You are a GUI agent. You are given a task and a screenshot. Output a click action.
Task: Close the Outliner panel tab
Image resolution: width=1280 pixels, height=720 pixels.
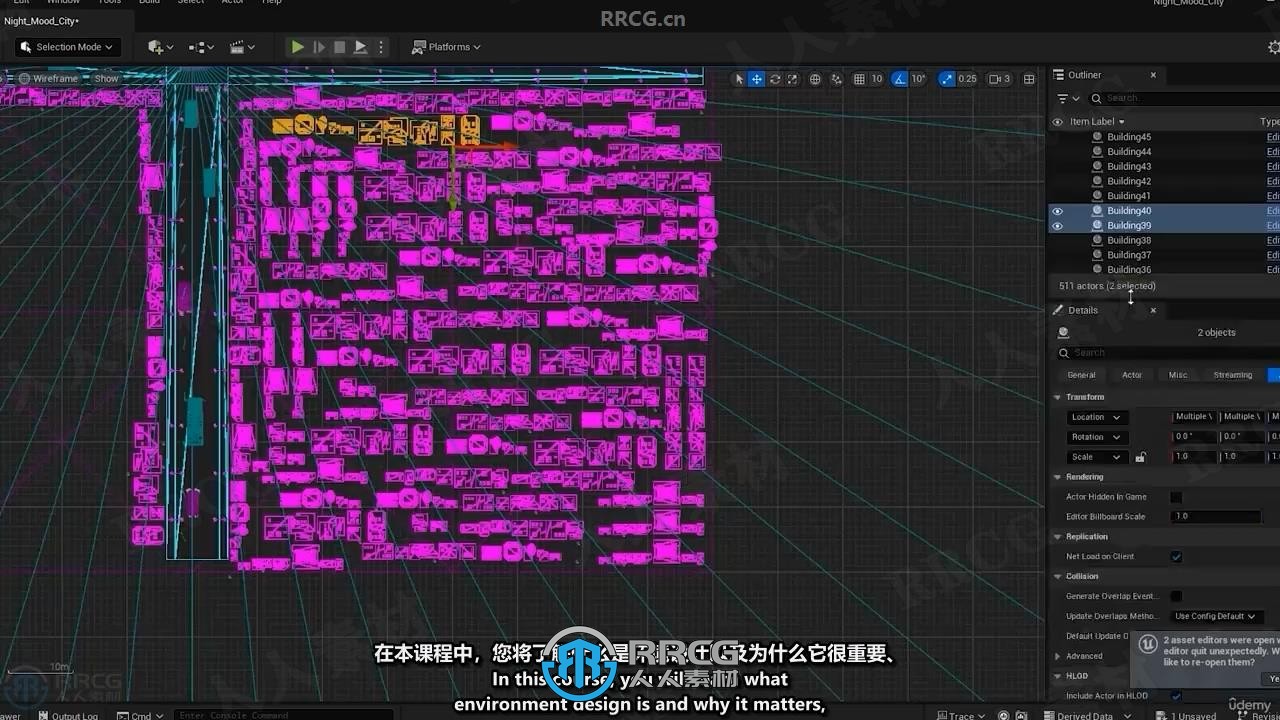pos(1153,75)
